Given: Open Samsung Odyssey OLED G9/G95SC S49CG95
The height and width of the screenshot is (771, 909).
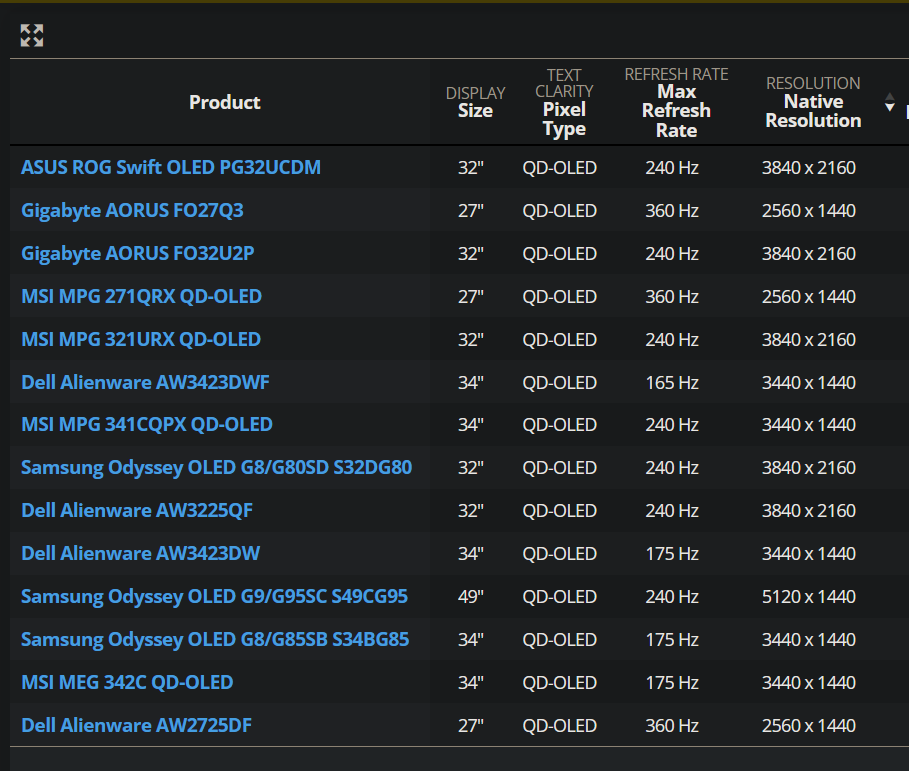Looking at the screenshot, I should (214, 596).
